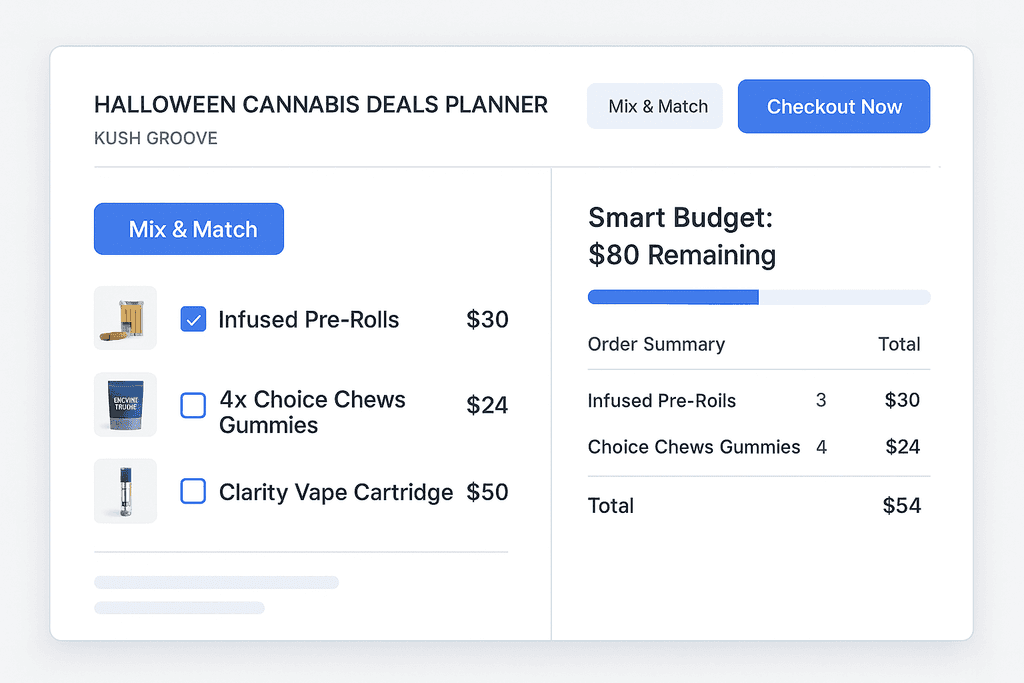Click the Infused Pre-Rolls item label
1024x683 pixels.
click(308, 320)
